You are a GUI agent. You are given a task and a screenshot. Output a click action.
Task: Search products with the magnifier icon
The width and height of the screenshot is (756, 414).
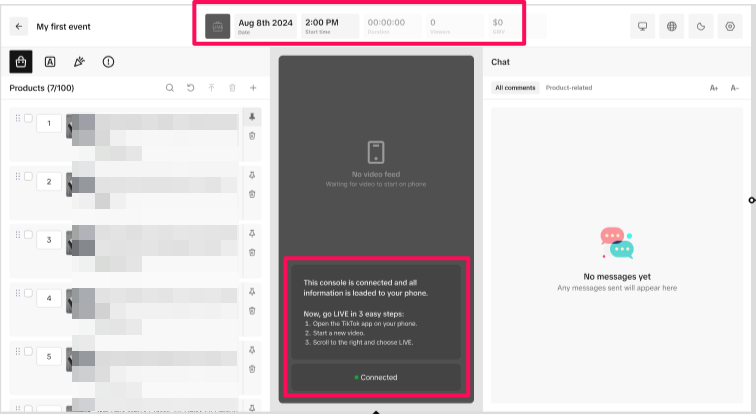170,88
